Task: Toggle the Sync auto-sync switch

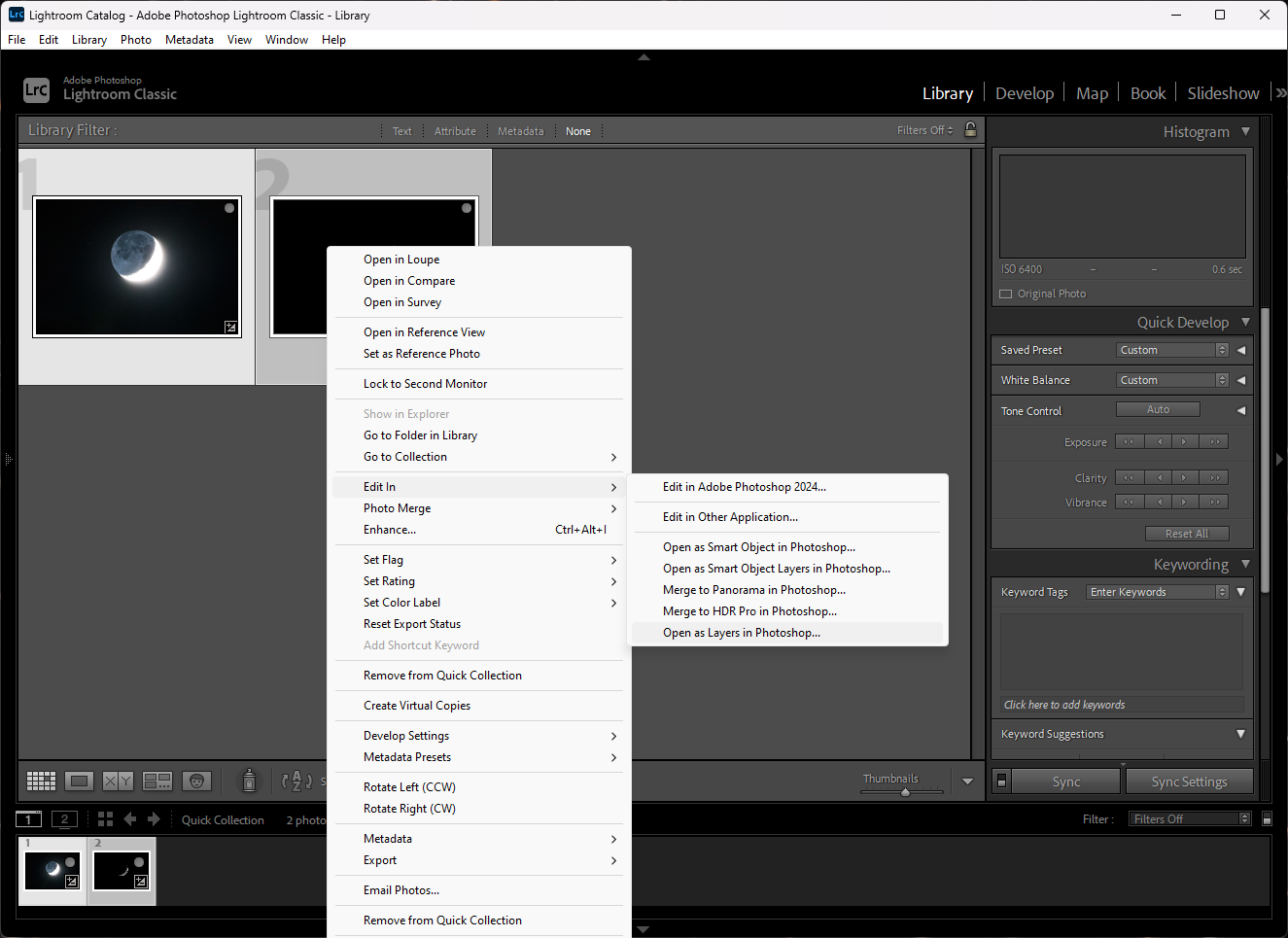Action: pyautogui.click(x=1002, y=781)
